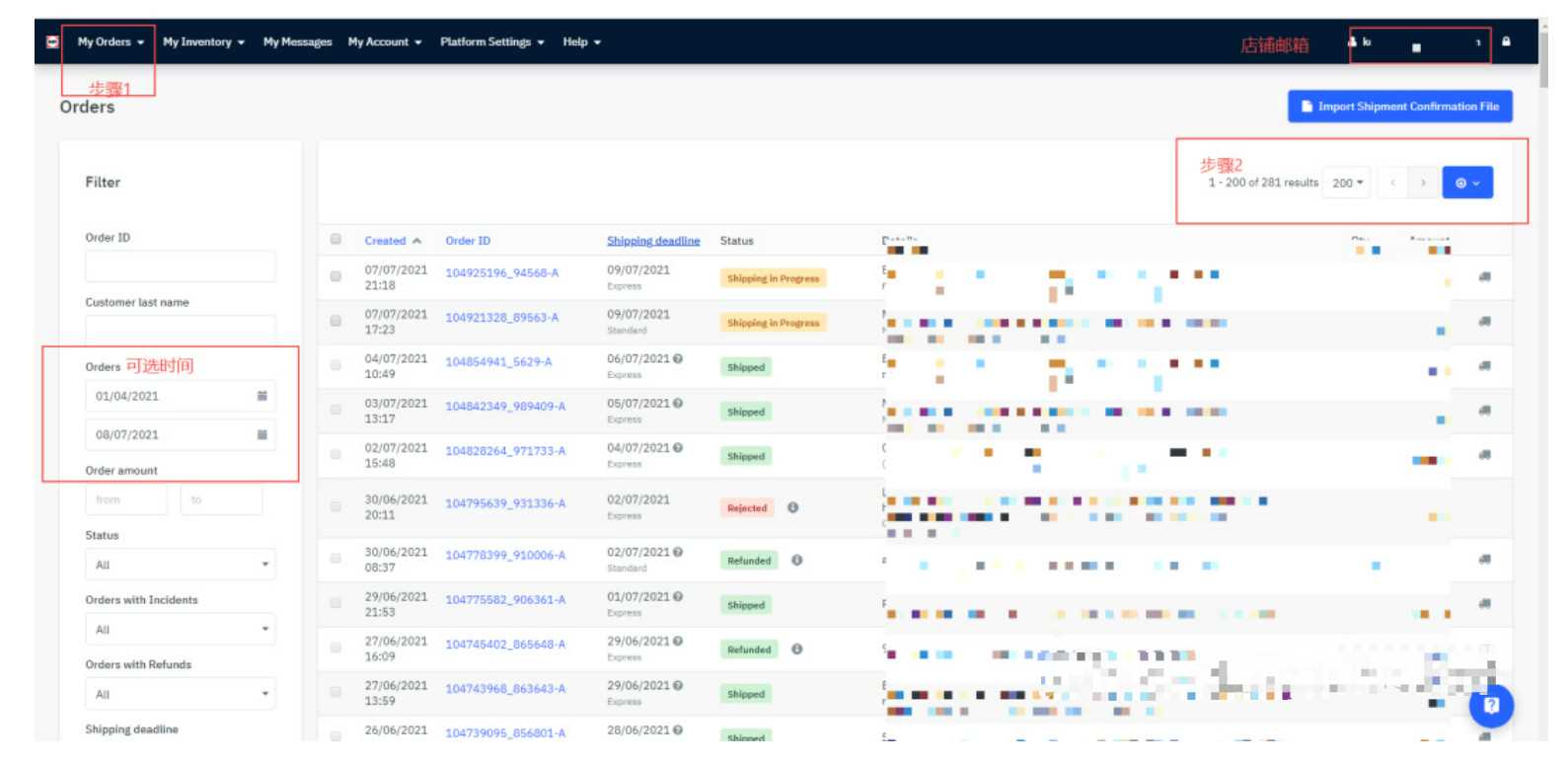Image resolution: width=1568 pixels, height=762 pixels.
Task: Click help icon beside deadline 06/07/2021
Action: click(678, 358)
